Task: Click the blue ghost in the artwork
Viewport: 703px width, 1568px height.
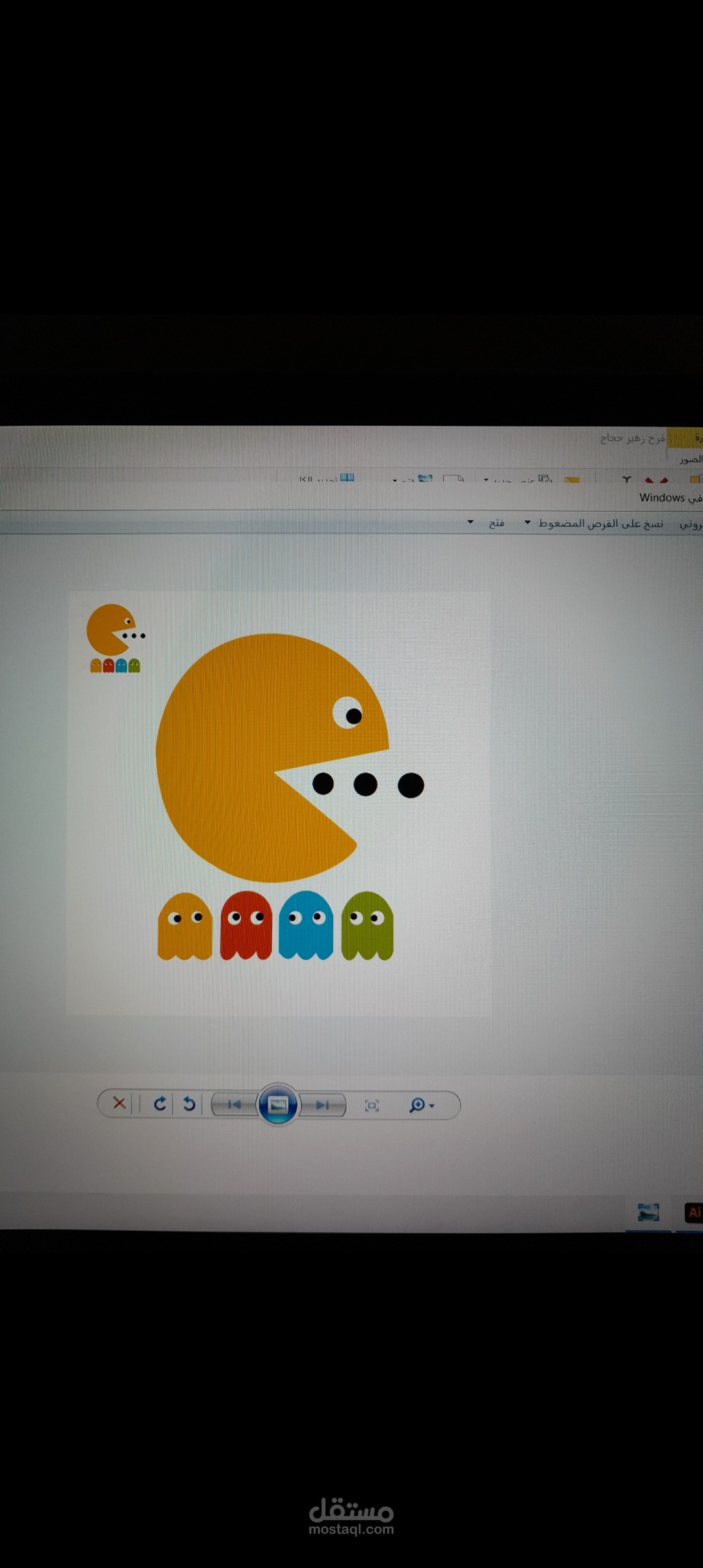Action: click(x=306, y=925)
